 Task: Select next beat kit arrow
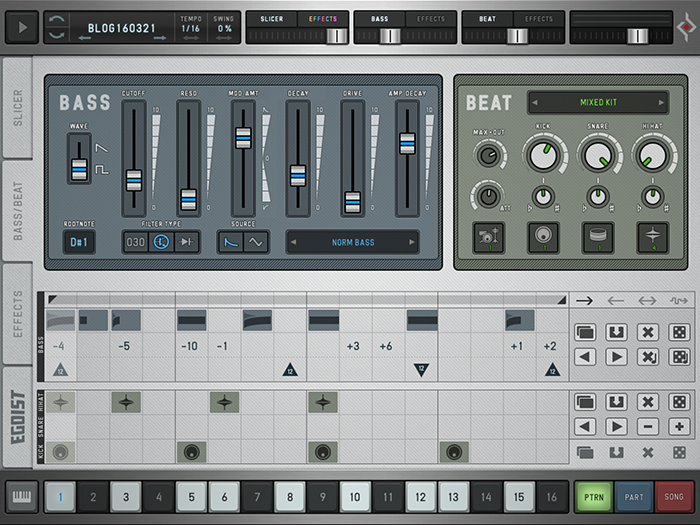coord(661,102)
